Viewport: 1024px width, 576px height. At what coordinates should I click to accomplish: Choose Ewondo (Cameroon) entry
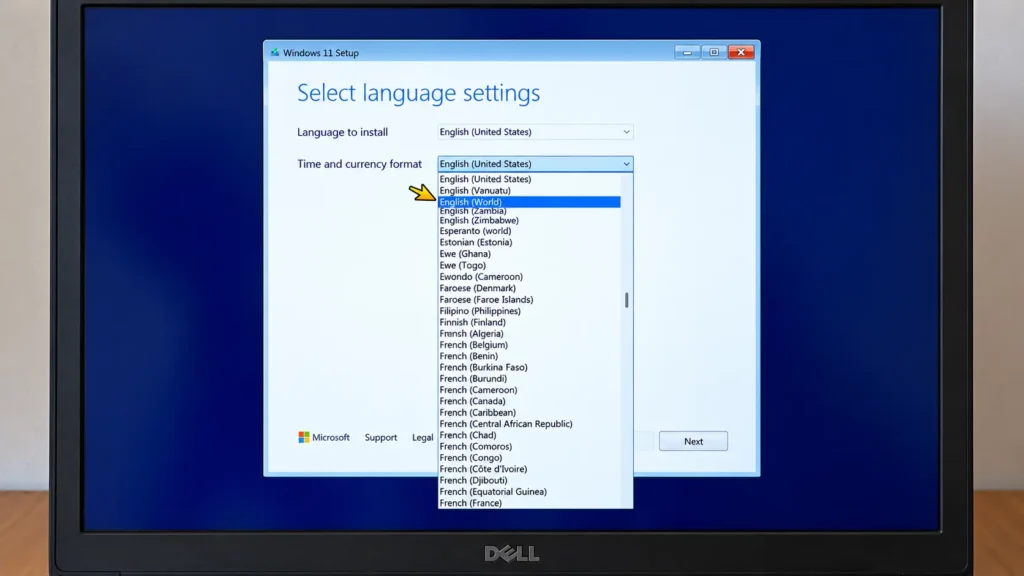click(x=529, y=277)
